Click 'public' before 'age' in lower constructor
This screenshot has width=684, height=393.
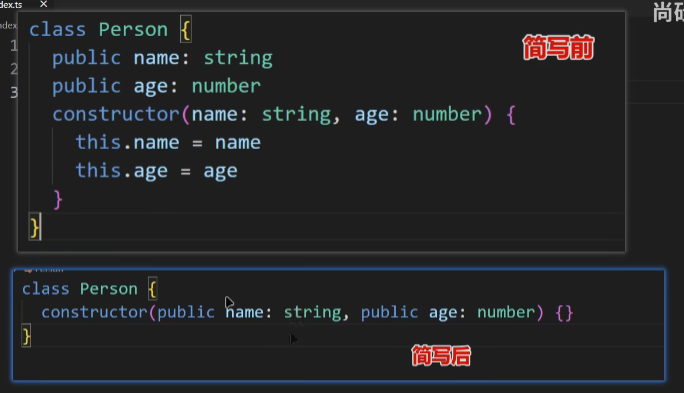390,312
